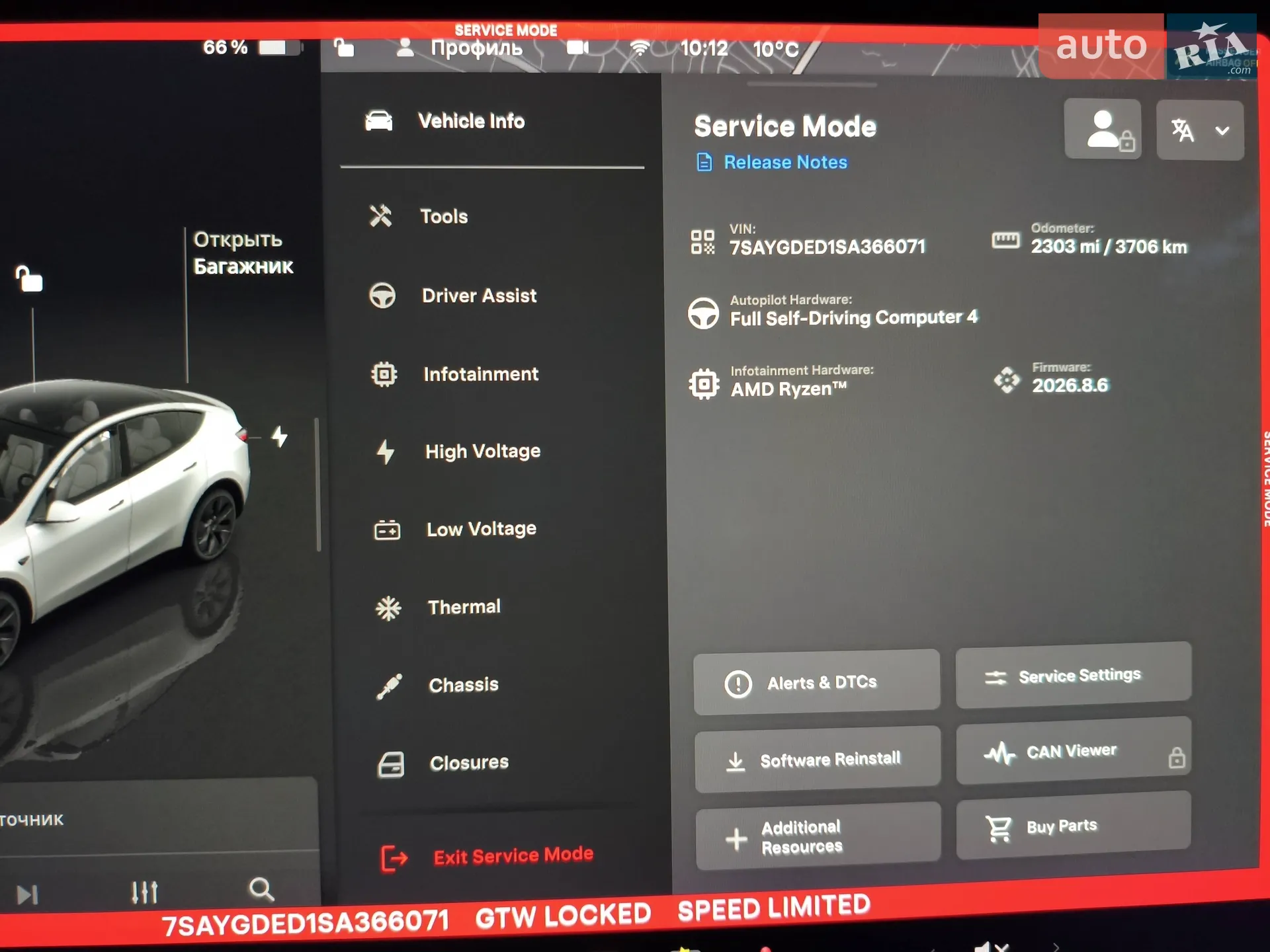Viewport: 1270px width, 952px height.
Task: Click the Chassis shock absorber icon
Action: (x=389, y=686)
